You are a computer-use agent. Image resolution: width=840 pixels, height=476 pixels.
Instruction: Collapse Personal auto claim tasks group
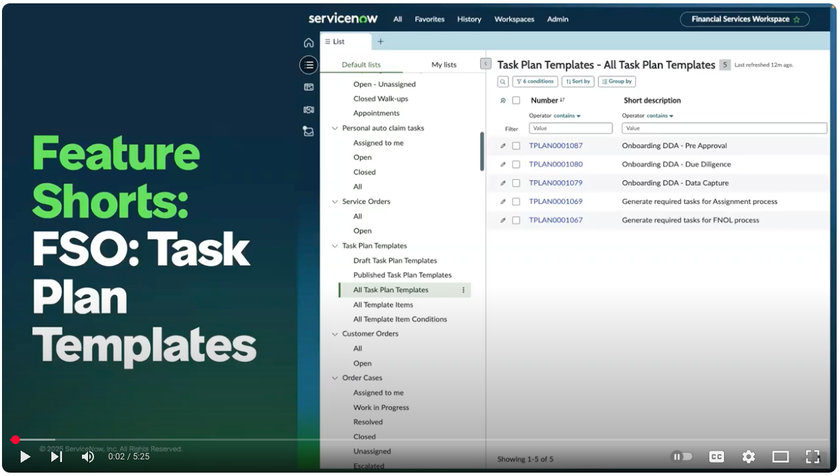(x=335, y=128)
